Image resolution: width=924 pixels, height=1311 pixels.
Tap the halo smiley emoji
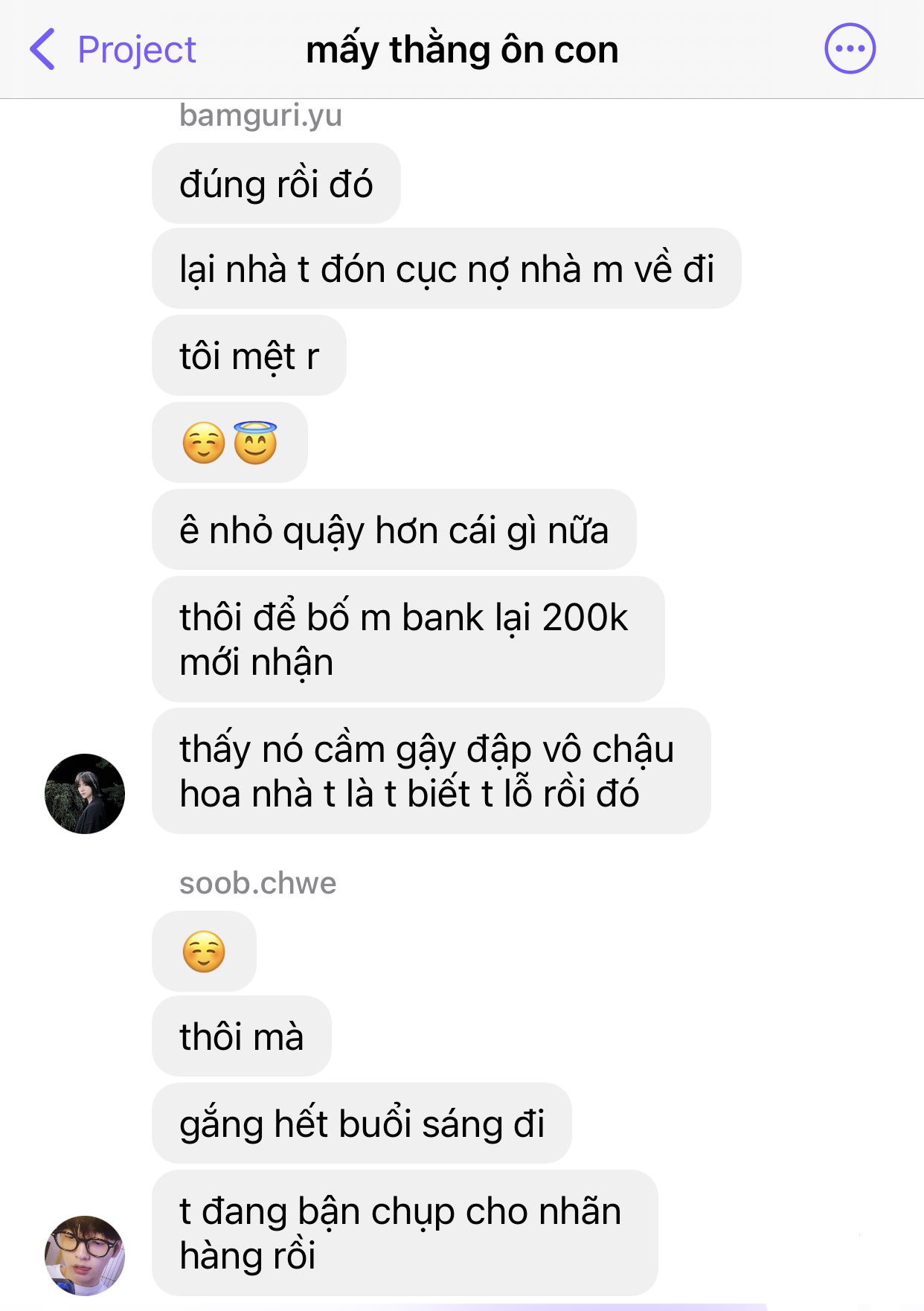point(255,443)
